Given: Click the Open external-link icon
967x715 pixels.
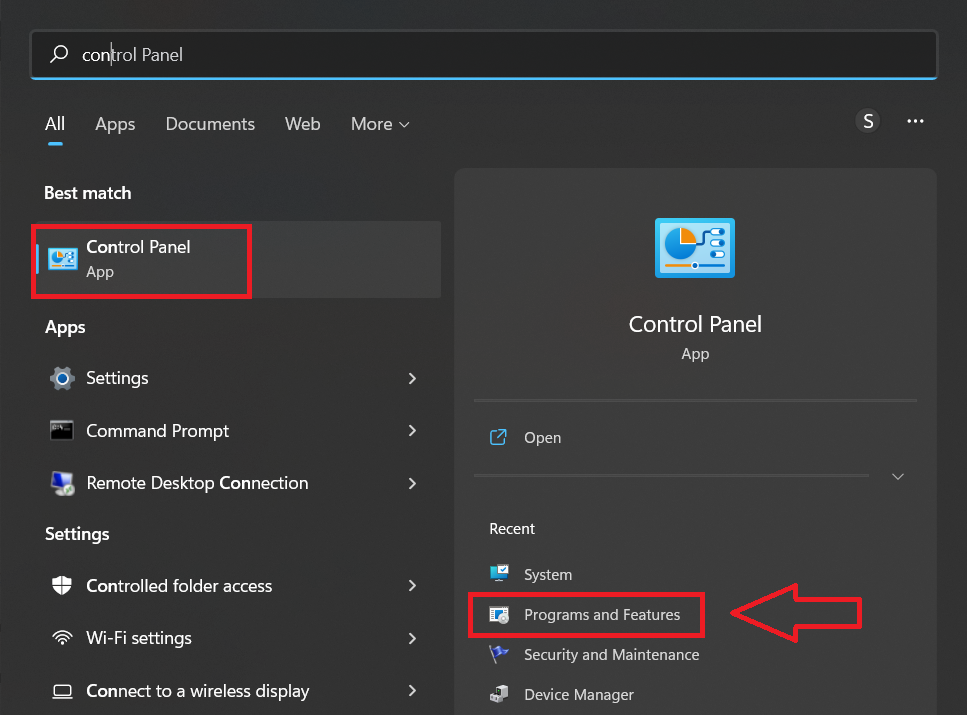Looking at the screenshot, I should pos(498,437).
